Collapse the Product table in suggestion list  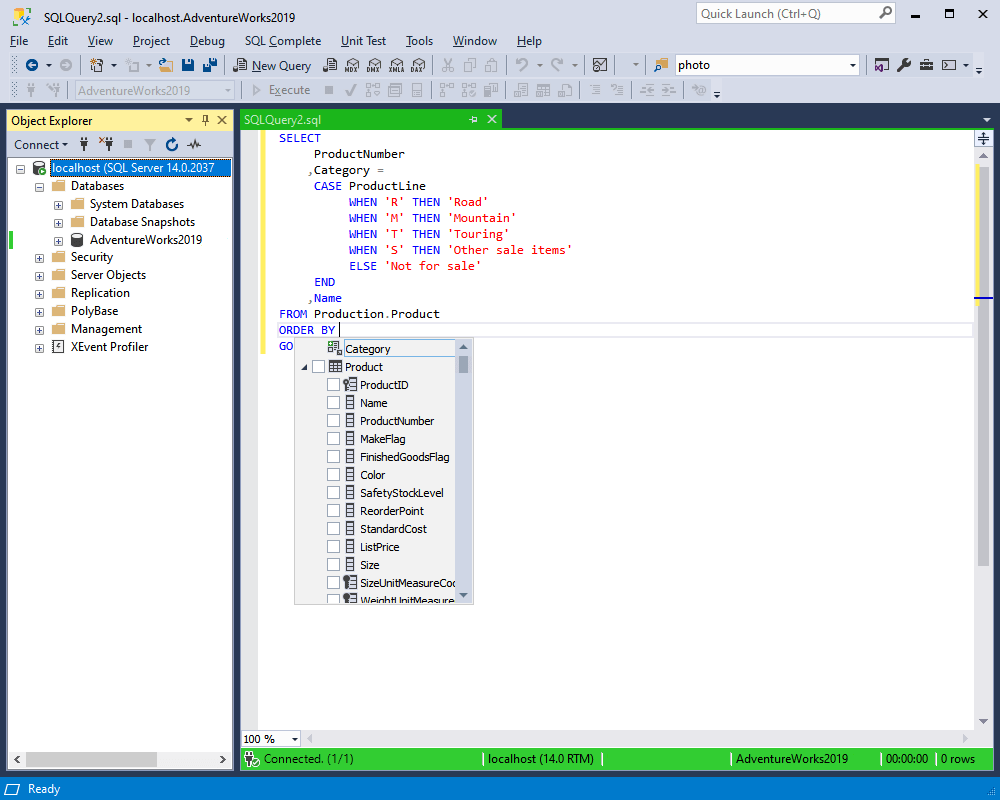point(304,367)
